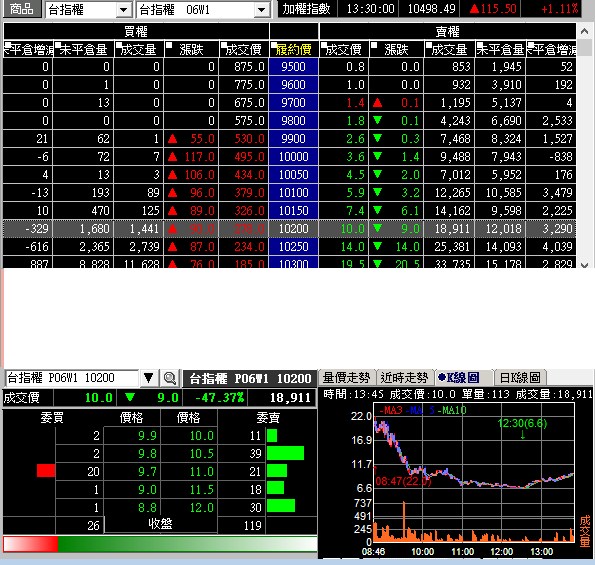Click the 12:30(6.6) low marker on chart
This screenshot has height=565, width=595.
(x=522, y=423)
